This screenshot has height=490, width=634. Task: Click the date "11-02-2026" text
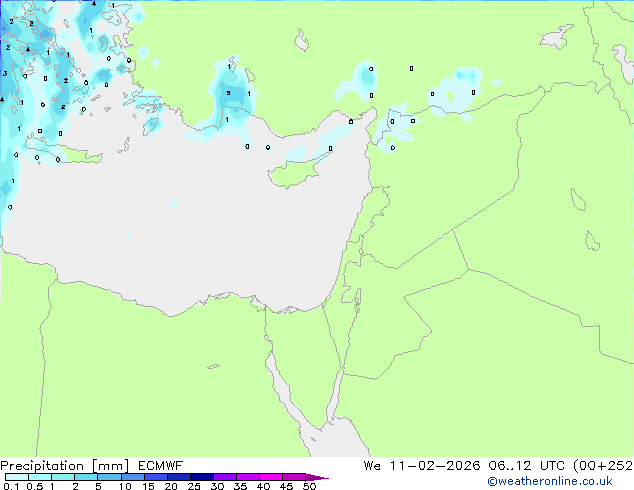click(x=435, y=466)
